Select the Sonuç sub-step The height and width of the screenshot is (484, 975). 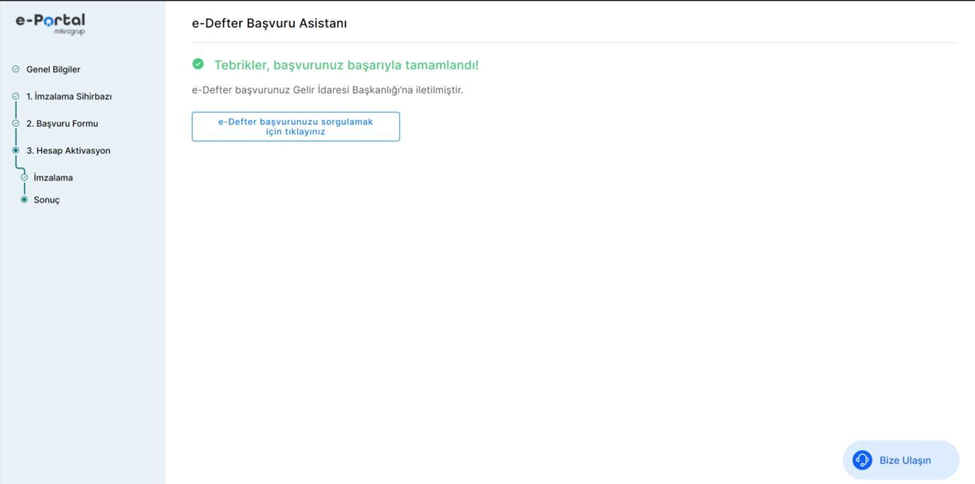pyautogui.click(x=47, y=200)
